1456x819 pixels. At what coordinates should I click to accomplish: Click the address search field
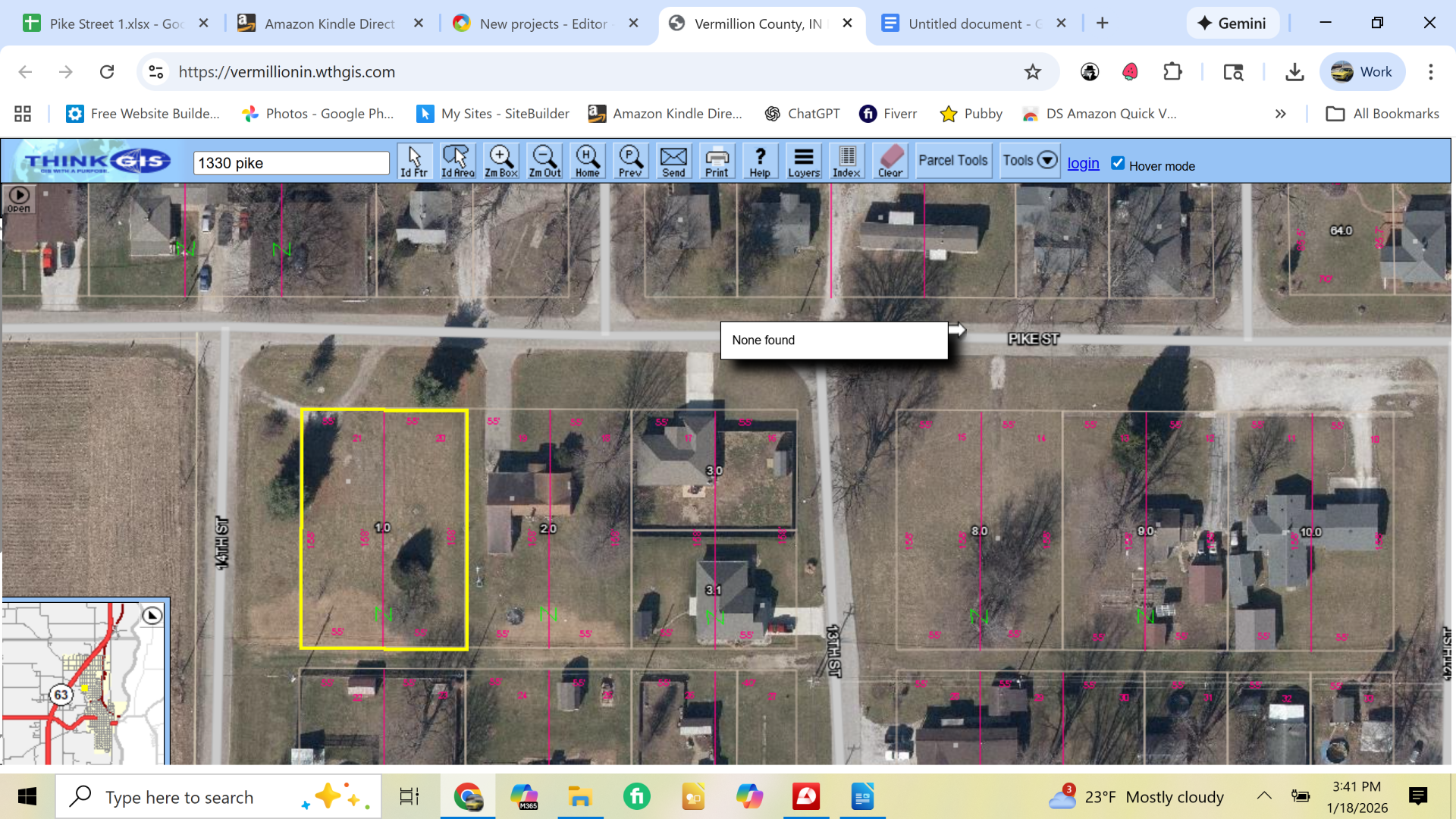click(x=291, y=163)
